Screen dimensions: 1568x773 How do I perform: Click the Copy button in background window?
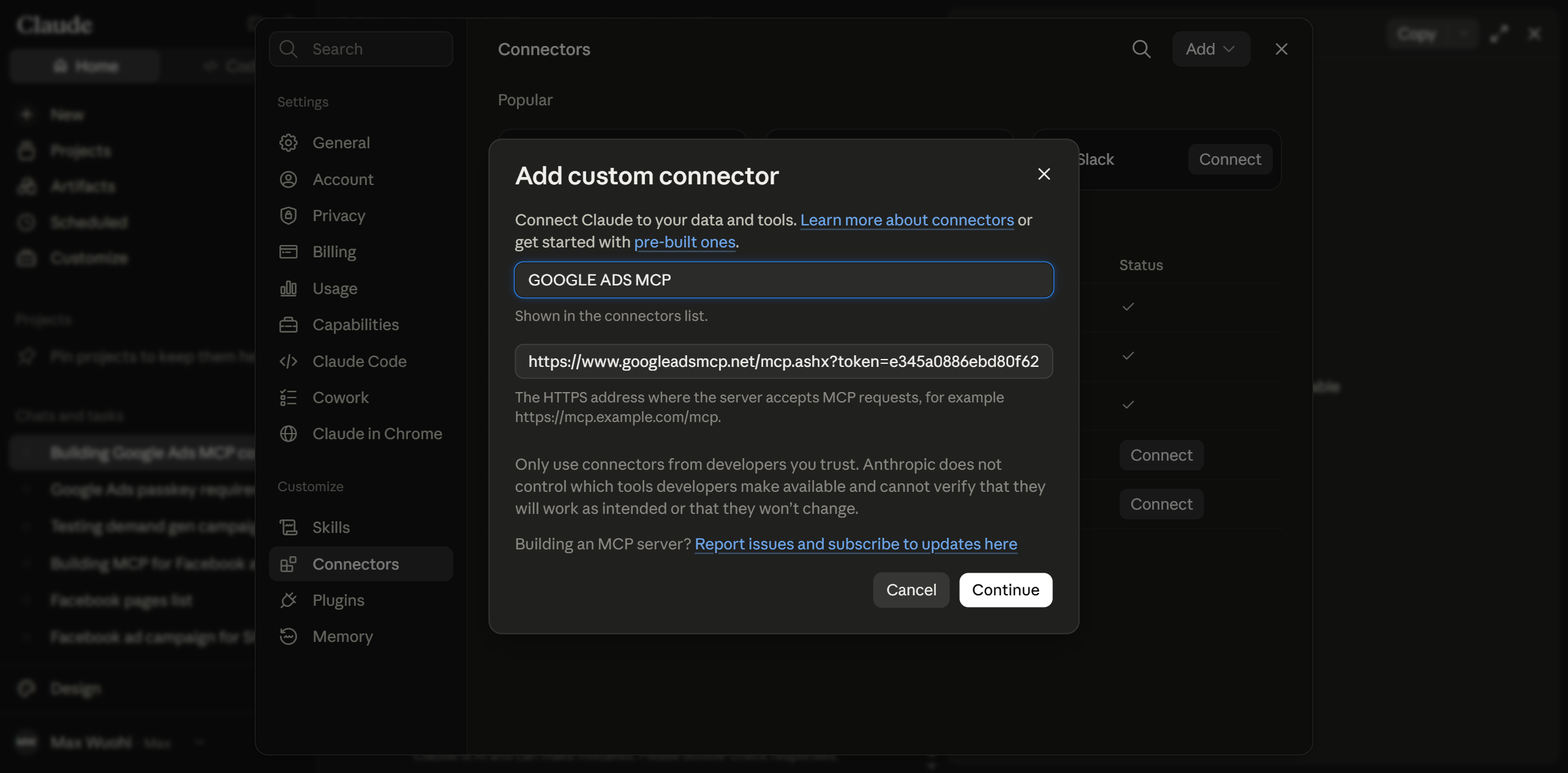(x=1416, y=34)
